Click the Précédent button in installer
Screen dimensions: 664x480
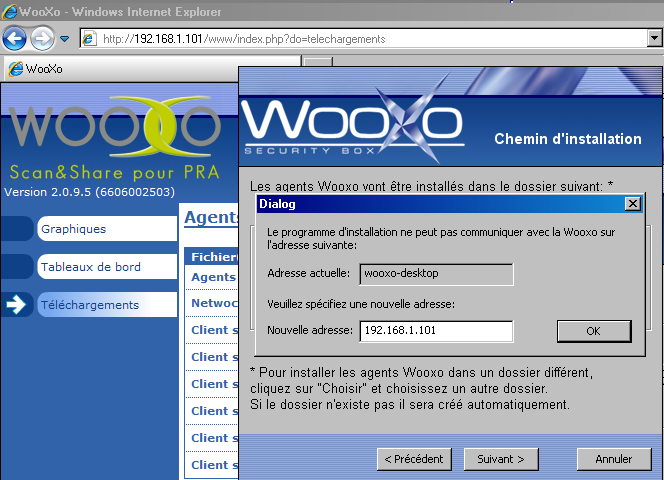point(414,459)
